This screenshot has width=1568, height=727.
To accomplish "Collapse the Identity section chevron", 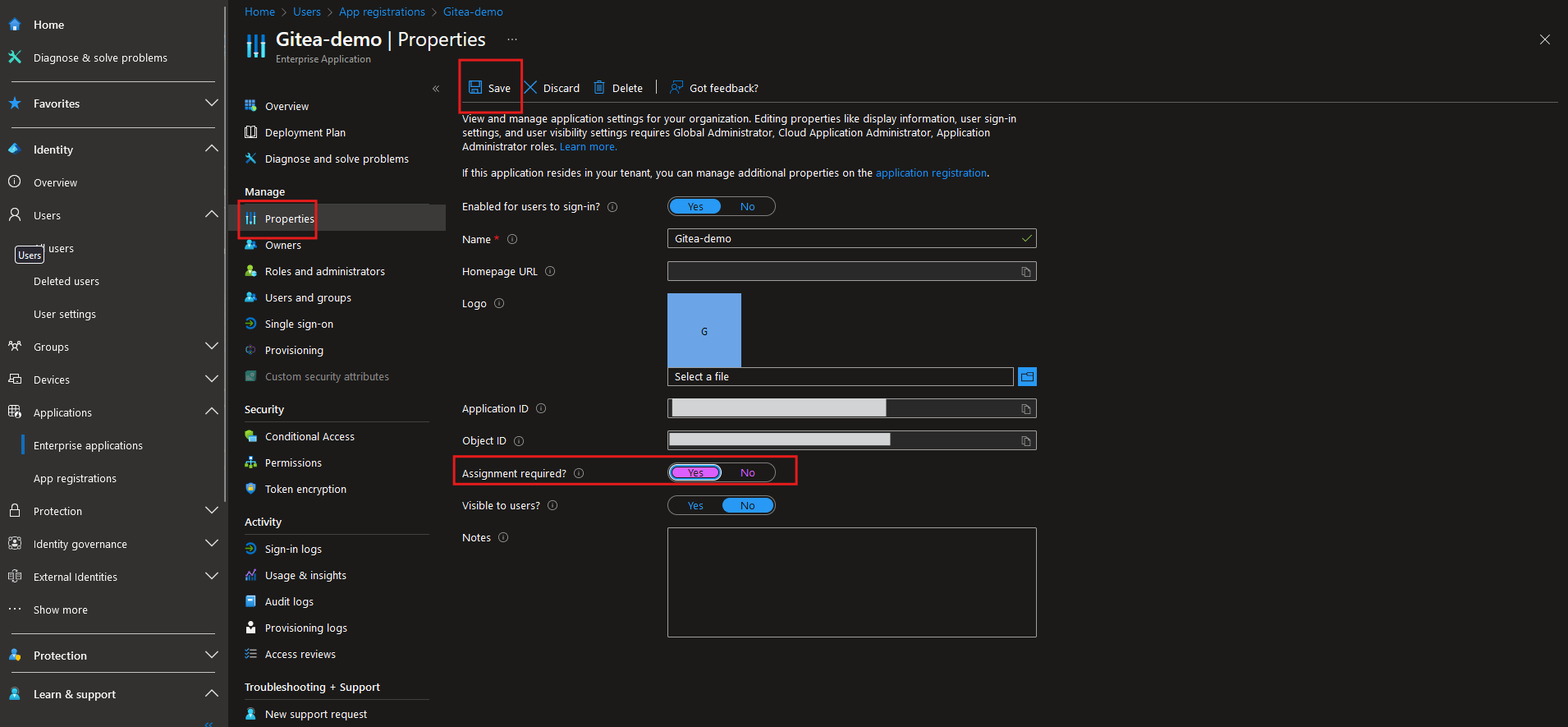I will (211, 149).
